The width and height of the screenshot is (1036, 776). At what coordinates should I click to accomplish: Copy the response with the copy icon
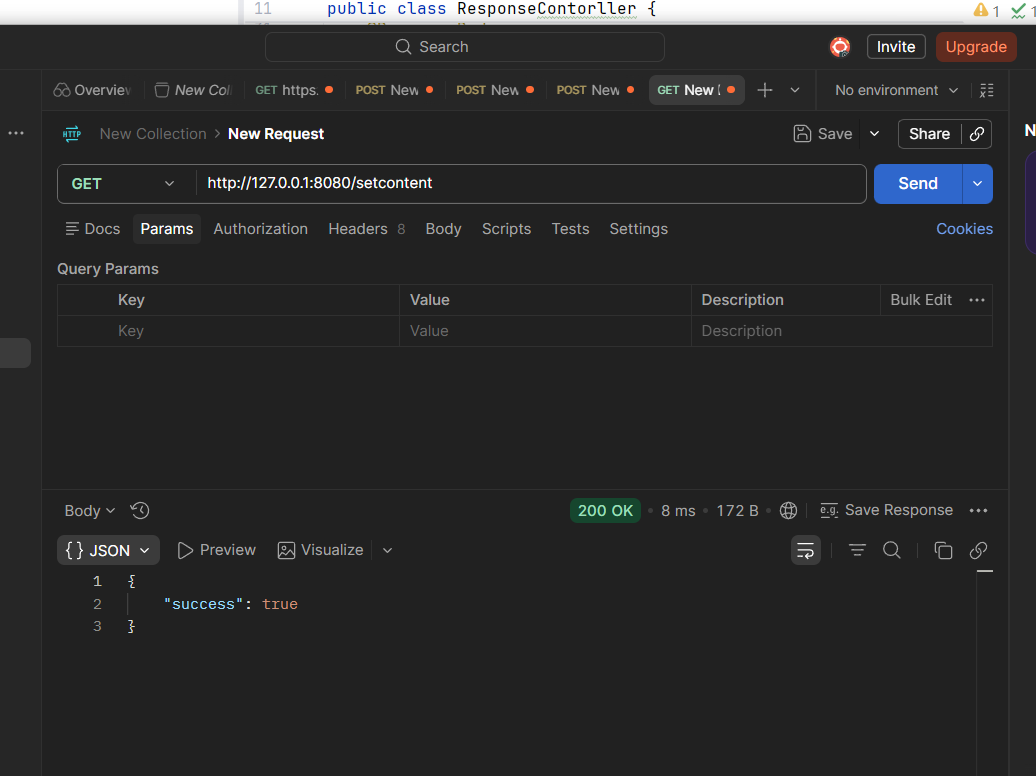click(943, 550)
